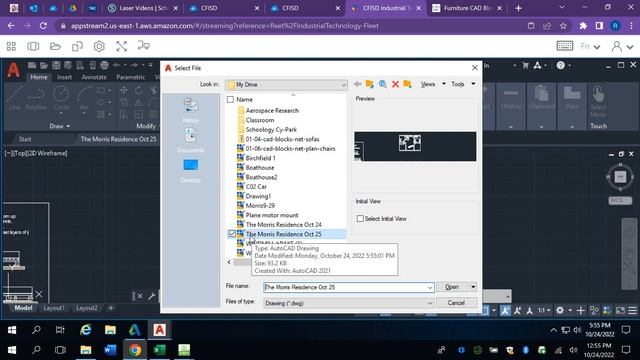The height and width of the screenshot is (360, 640).
Task: Open the AppStream settings gear icon
Action: click(99, 46)
